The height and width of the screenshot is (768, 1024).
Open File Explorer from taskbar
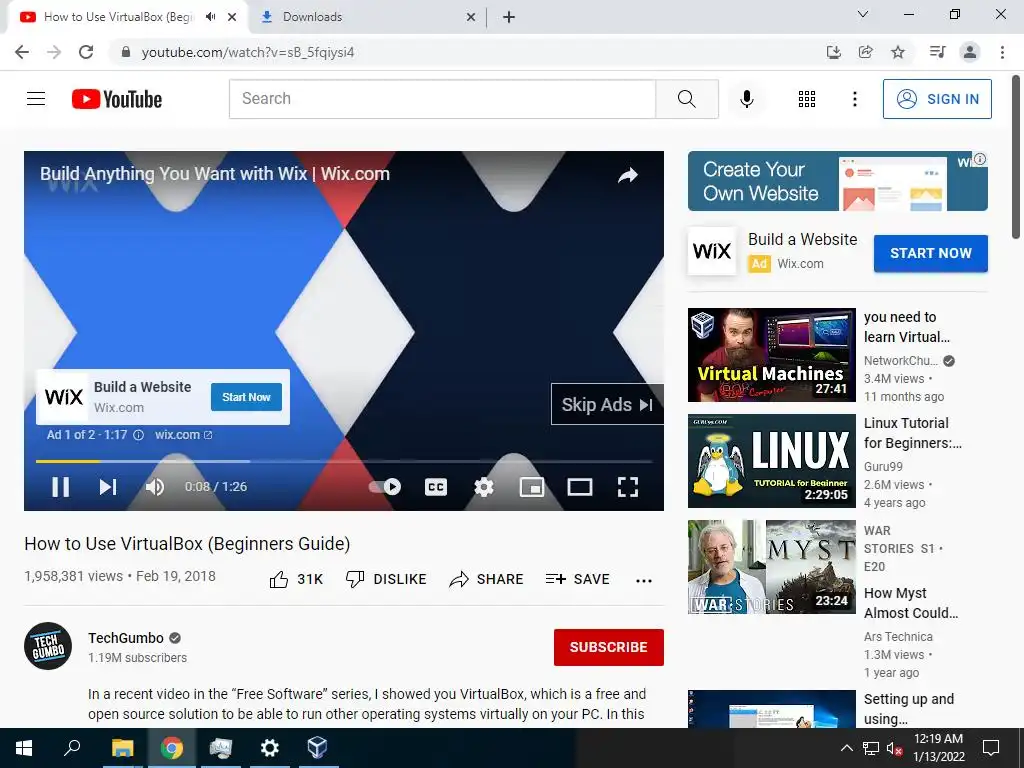point(122,748)
